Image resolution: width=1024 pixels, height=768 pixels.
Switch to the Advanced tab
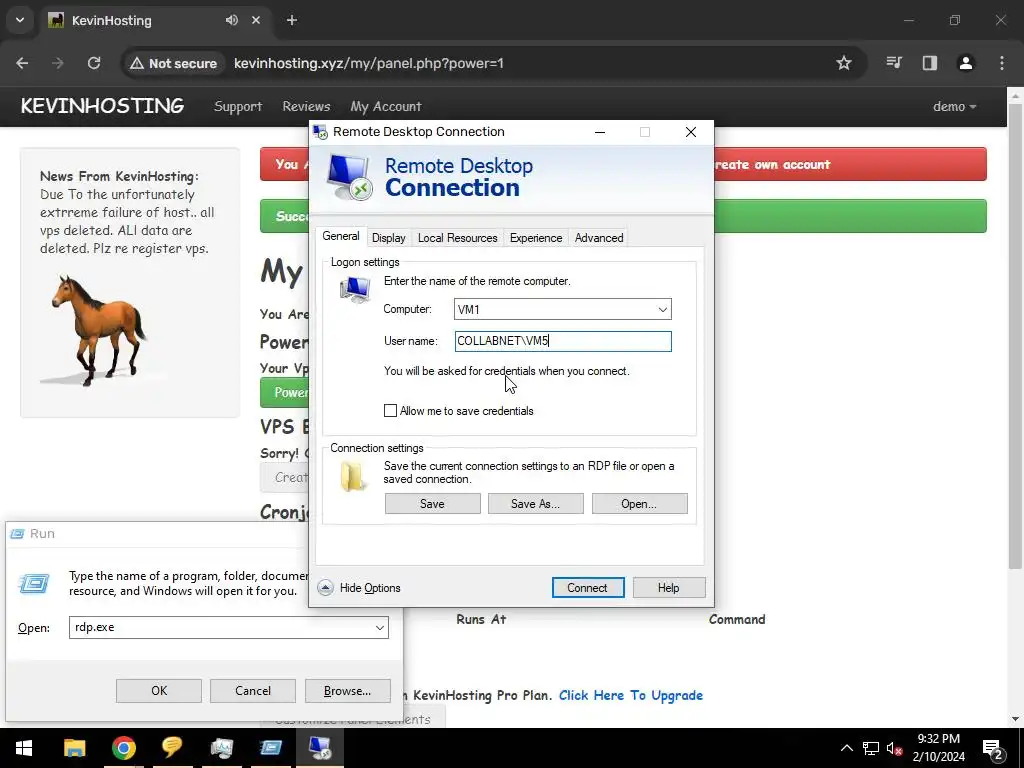[x=599, y=238]
